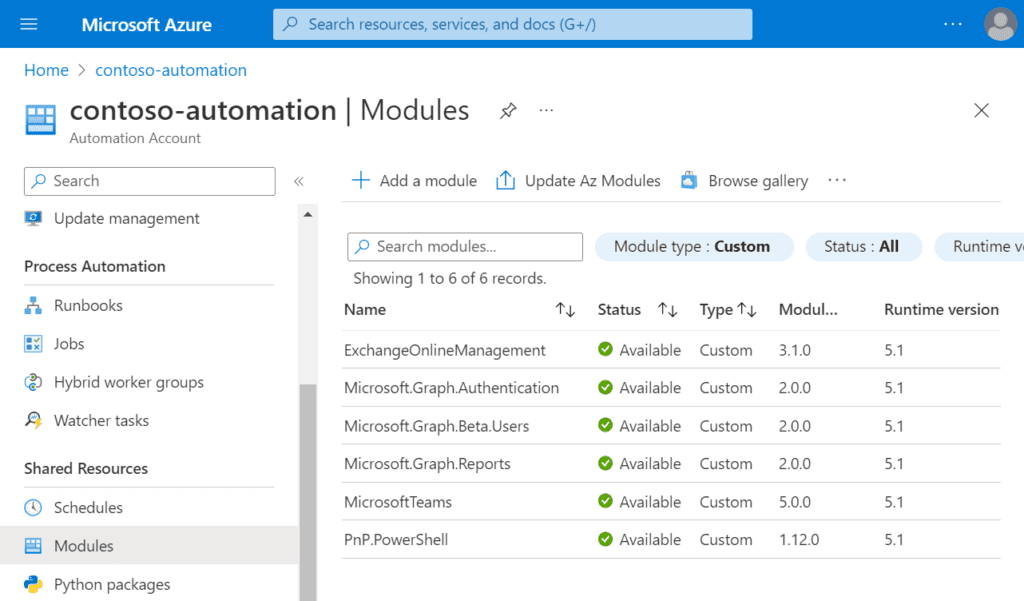This screenshot has height=601, width=1024.
Task: Open the Runtime version filter
Action: pos(990,246)
